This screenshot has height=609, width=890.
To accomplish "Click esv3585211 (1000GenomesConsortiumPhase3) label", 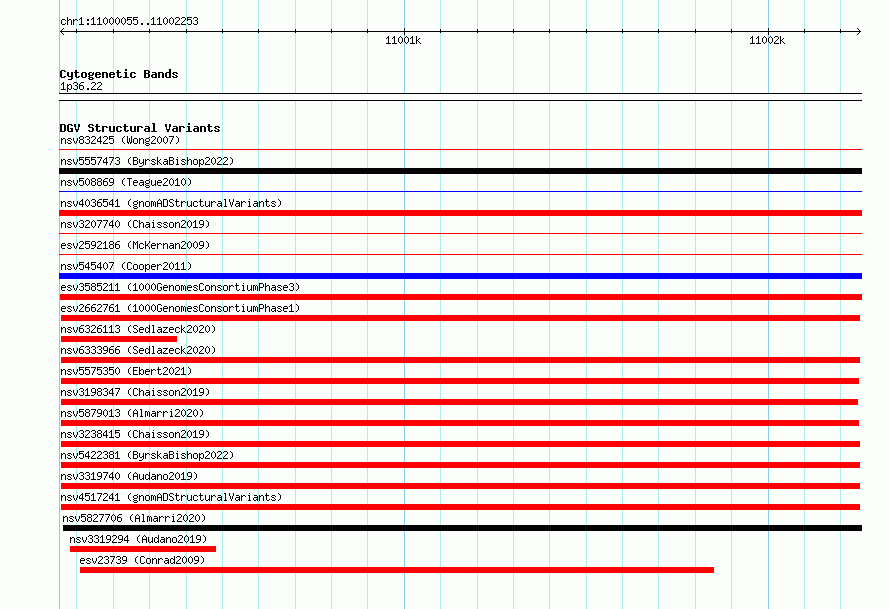I will [x=180, y=287].
